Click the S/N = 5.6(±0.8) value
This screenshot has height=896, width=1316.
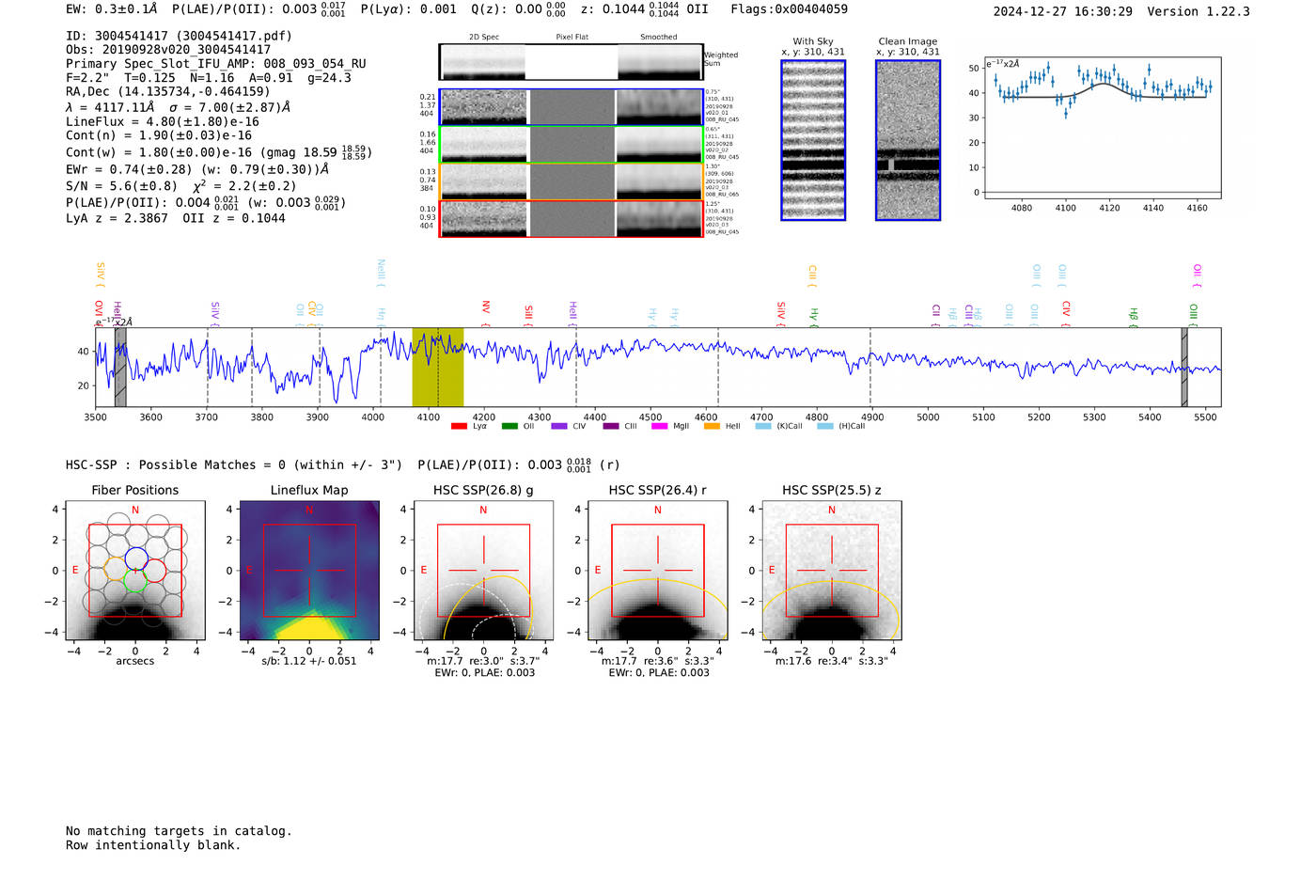click(121, 186)
